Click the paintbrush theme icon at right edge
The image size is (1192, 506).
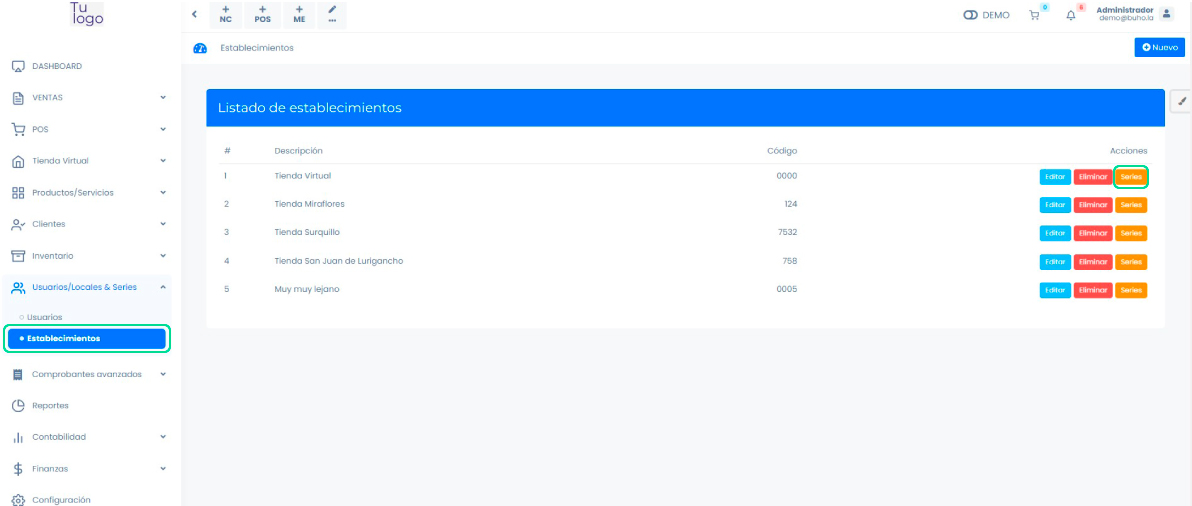(1181, 100)
